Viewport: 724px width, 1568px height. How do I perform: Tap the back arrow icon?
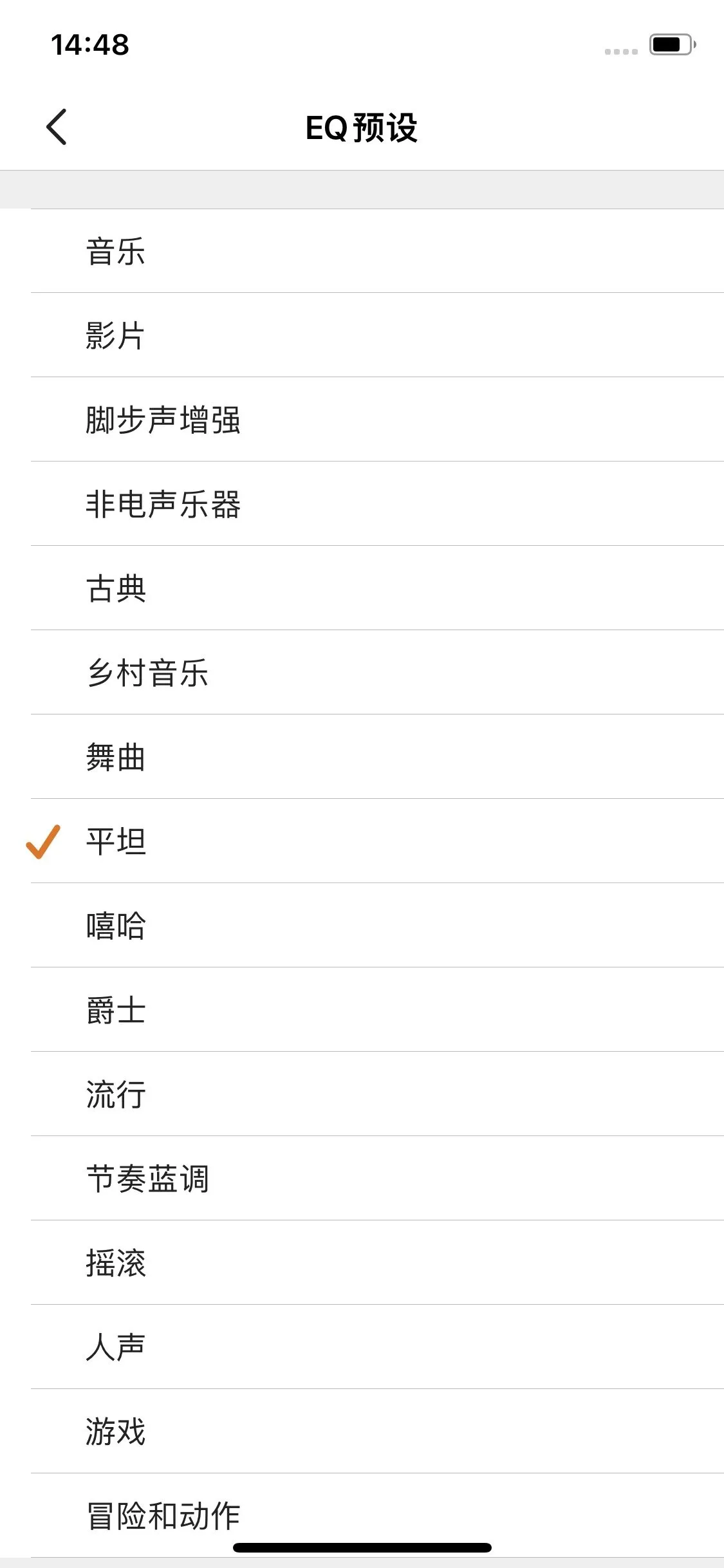(x=57, y=127)
